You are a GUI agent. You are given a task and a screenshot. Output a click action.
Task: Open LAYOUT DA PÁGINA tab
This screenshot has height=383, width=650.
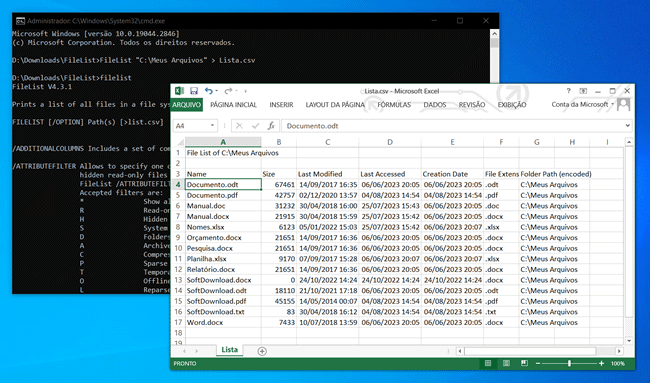335,105
